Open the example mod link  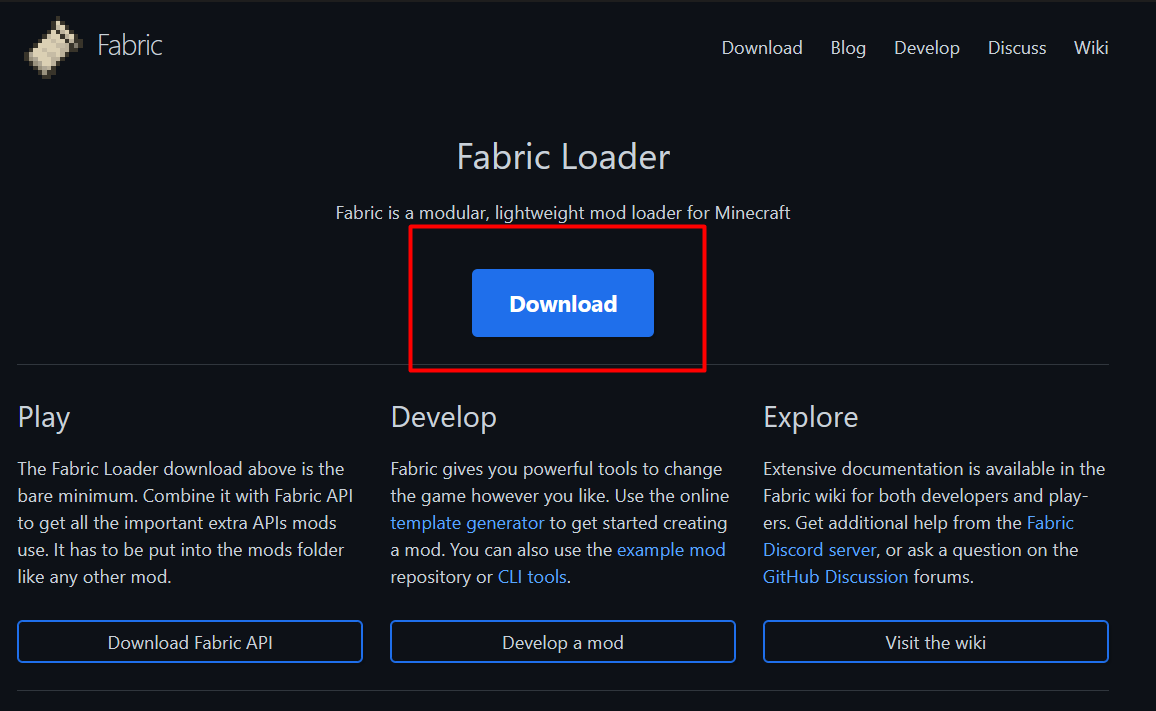tap(671, 550)
